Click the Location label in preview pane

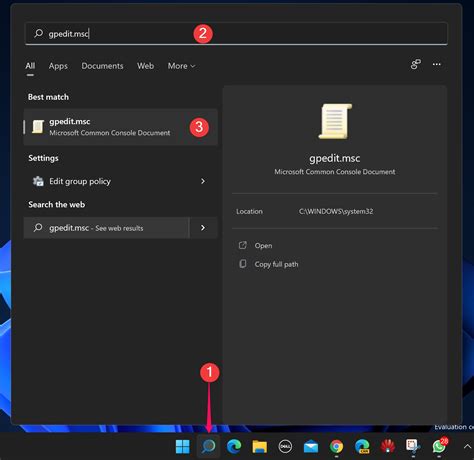[249, 211]
